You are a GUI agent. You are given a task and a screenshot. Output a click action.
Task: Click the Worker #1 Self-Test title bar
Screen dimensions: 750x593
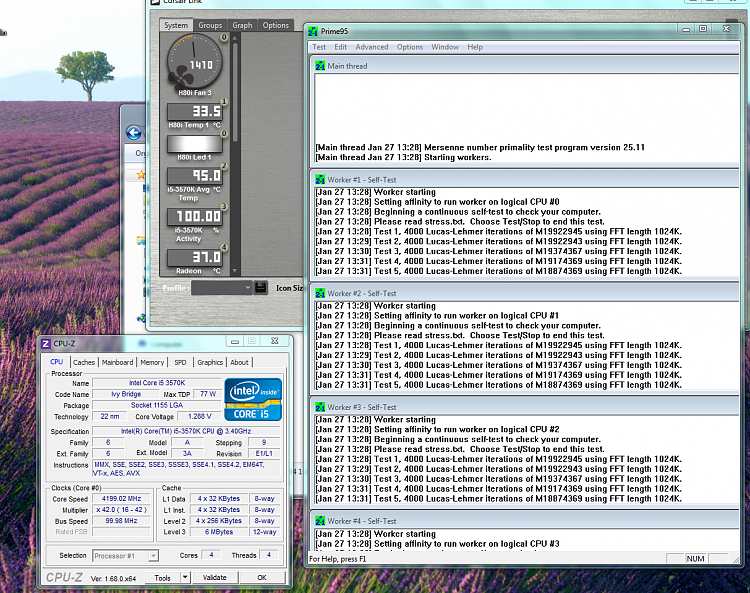[525, 180]
